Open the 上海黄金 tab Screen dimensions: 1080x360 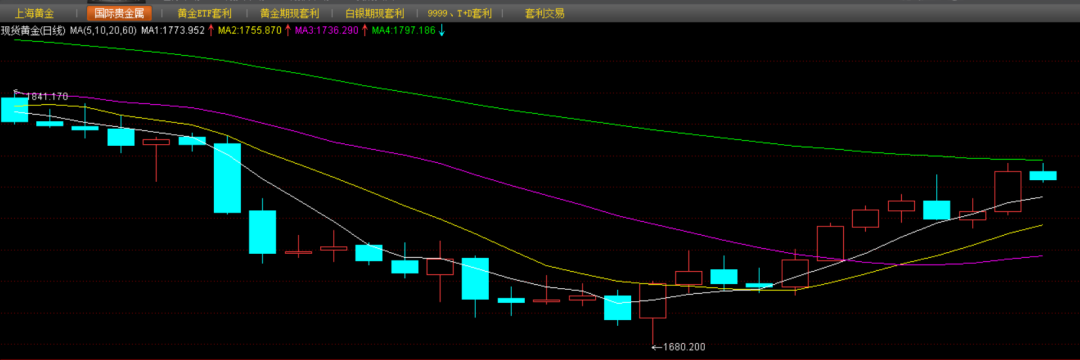tap(34, 13)
